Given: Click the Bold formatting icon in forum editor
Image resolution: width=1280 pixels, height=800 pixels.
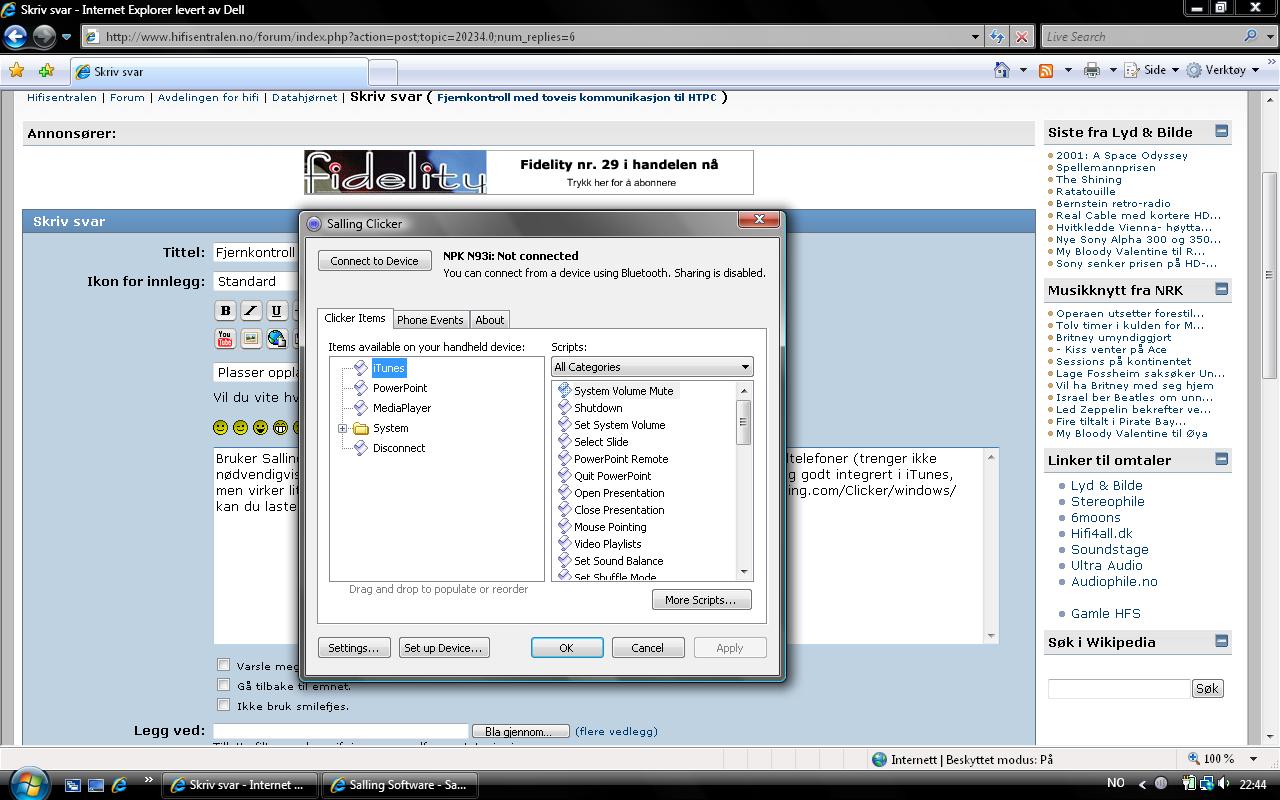Looking at the screenshot, I should [225, 311].
